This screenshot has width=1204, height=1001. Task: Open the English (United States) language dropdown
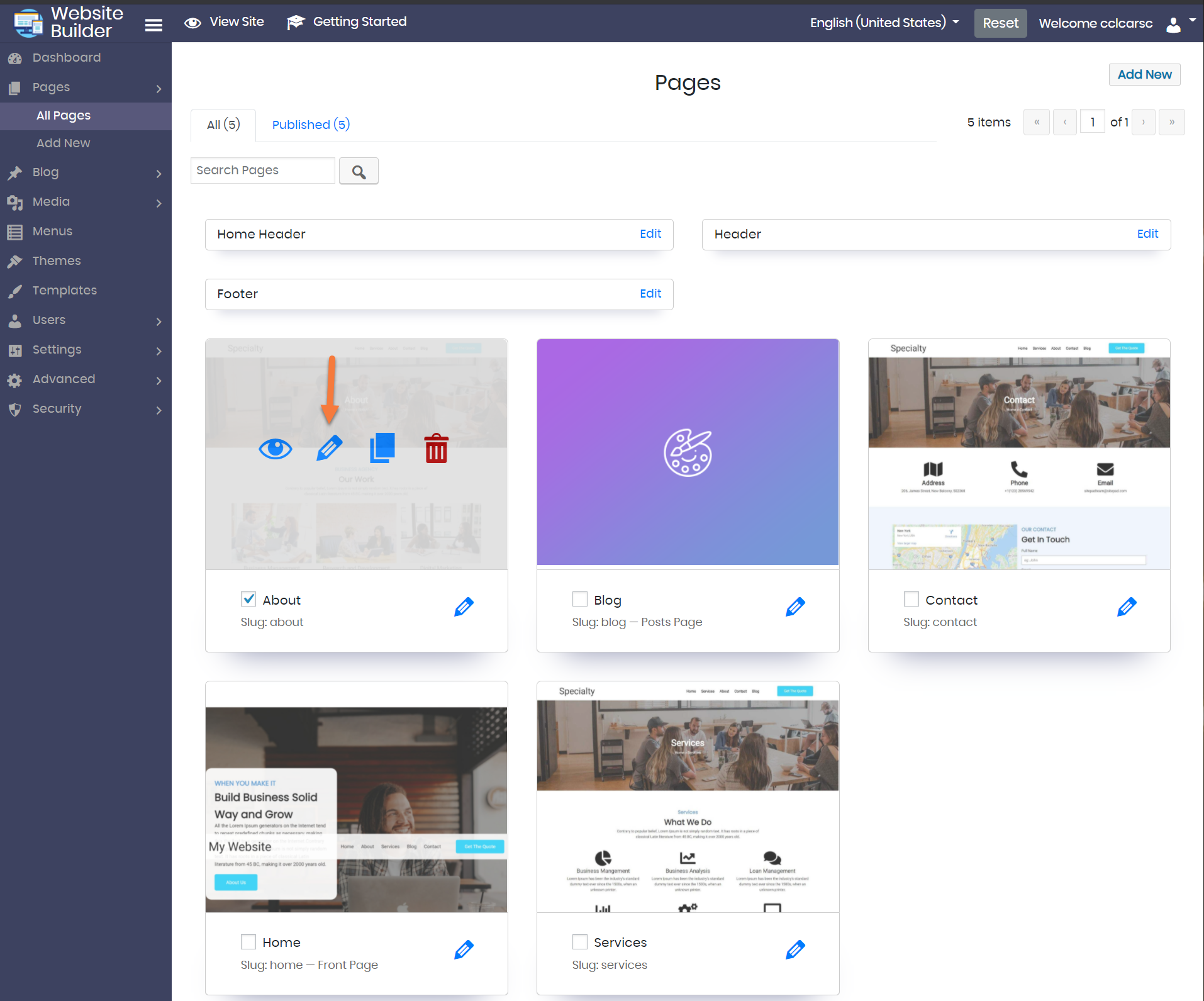pyautogui.click(x=884, y=23)
